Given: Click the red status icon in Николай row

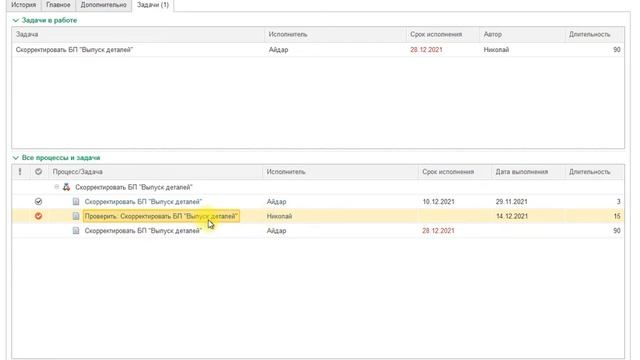Looking at the screenshot, I should 38,216.
